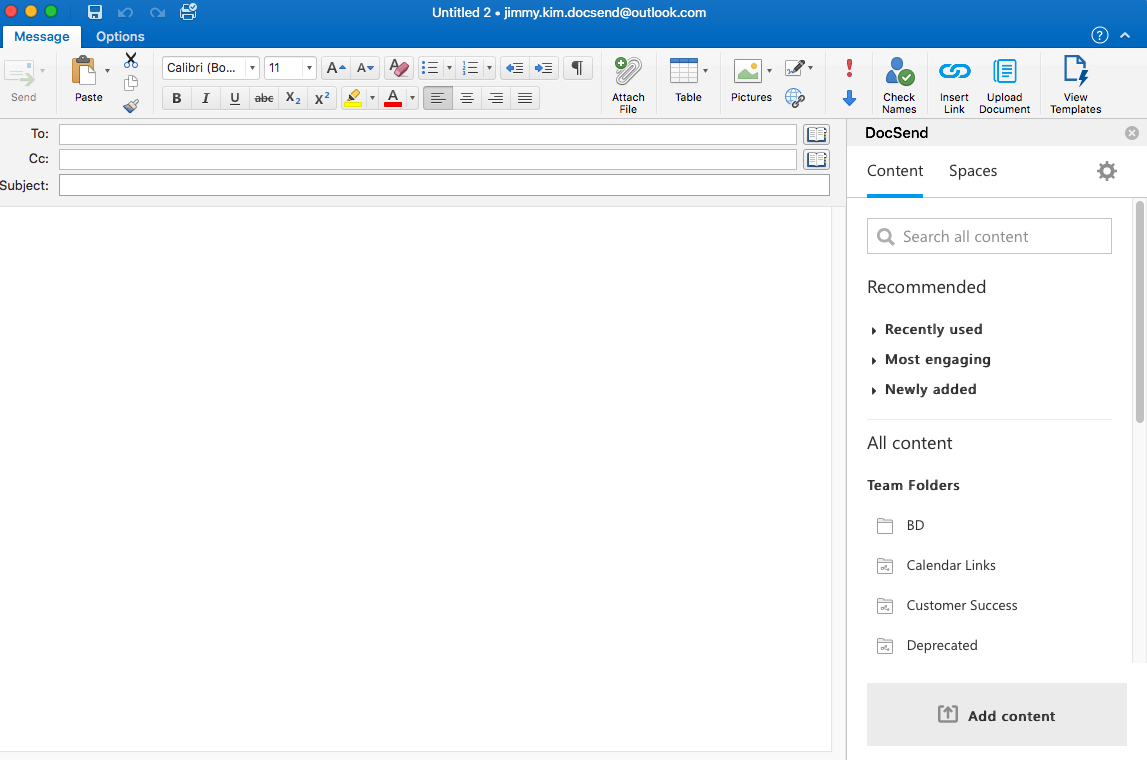Toggle bold text formatting
Screen dimensions: 1147x760
point(176,98)
